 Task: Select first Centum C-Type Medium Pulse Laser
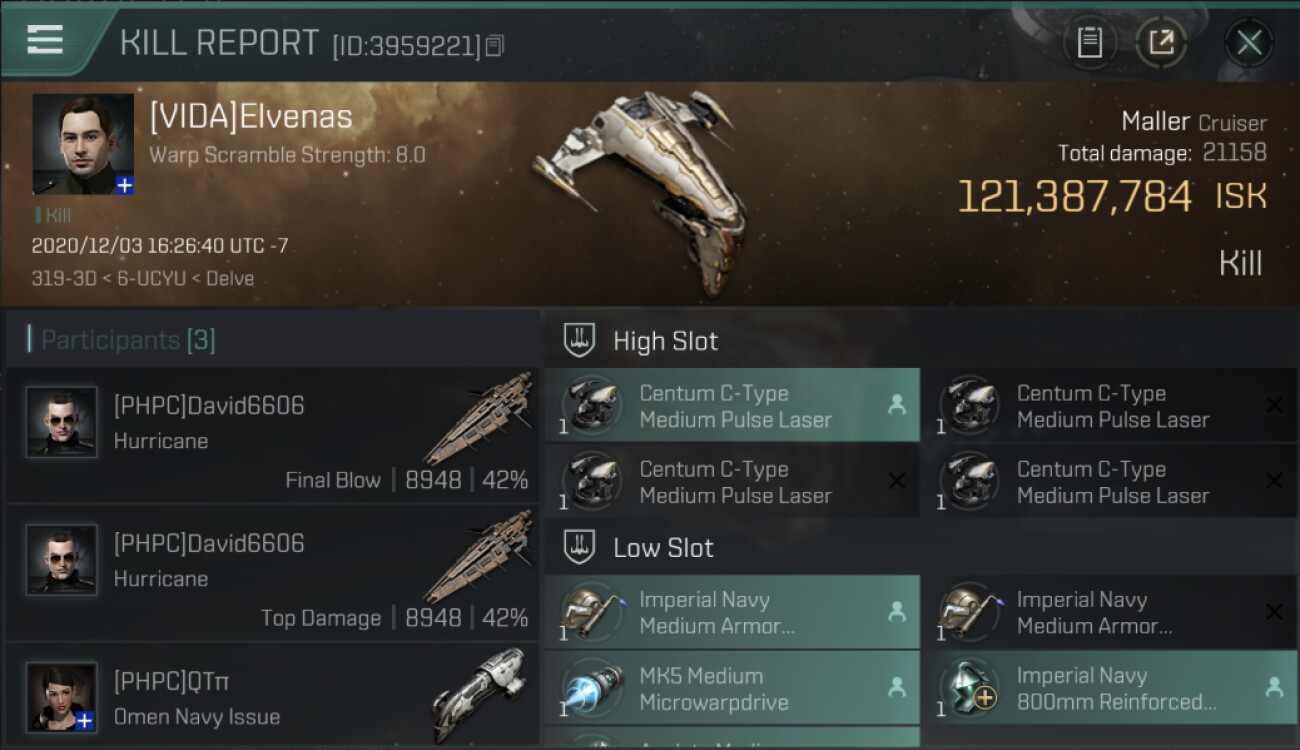(732, 405)
